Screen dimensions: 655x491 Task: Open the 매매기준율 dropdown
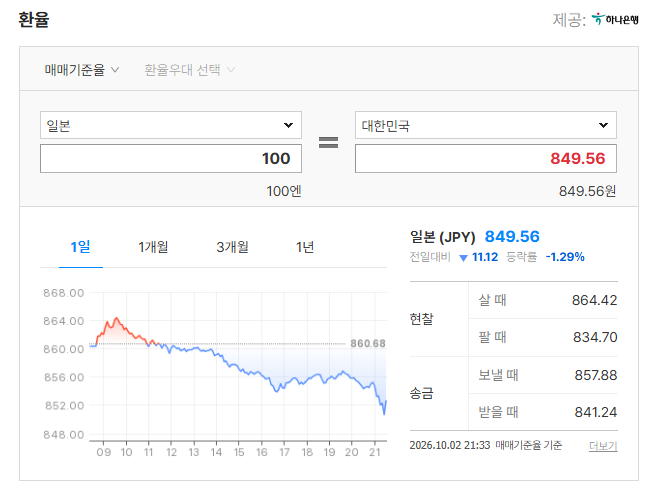[x=82, y=70]
